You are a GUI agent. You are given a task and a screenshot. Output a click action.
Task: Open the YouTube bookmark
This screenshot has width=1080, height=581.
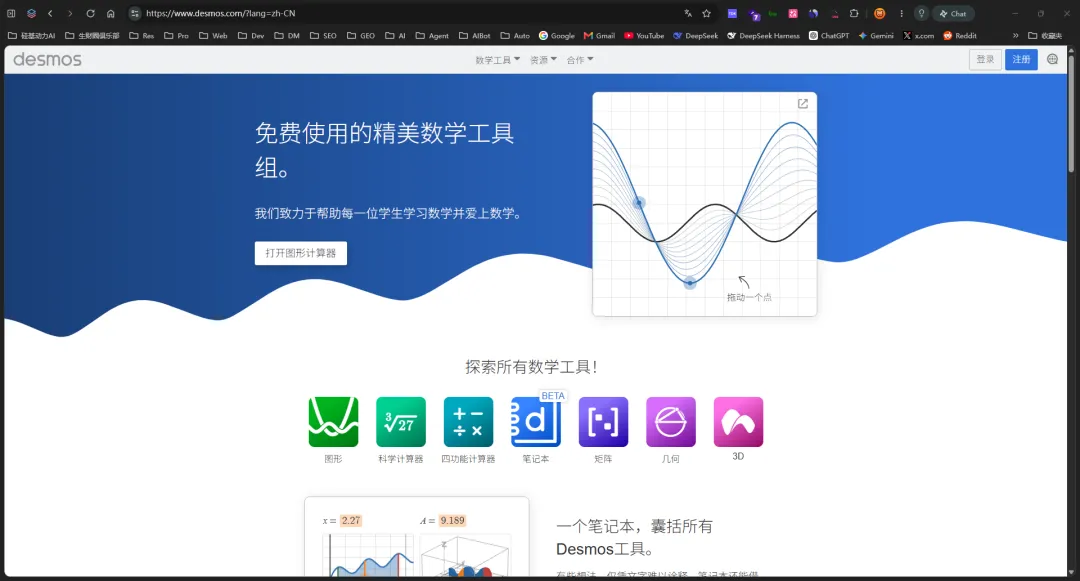644,35
